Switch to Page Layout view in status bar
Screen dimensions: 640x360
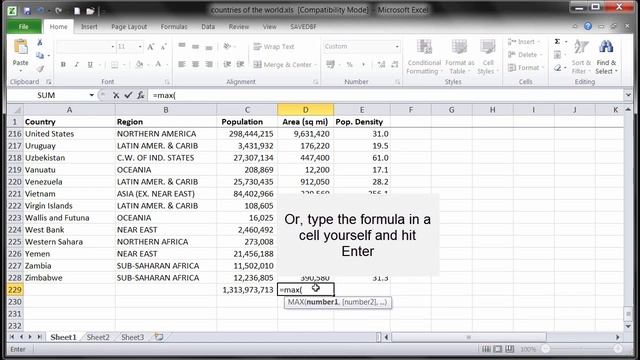[498, 349]
